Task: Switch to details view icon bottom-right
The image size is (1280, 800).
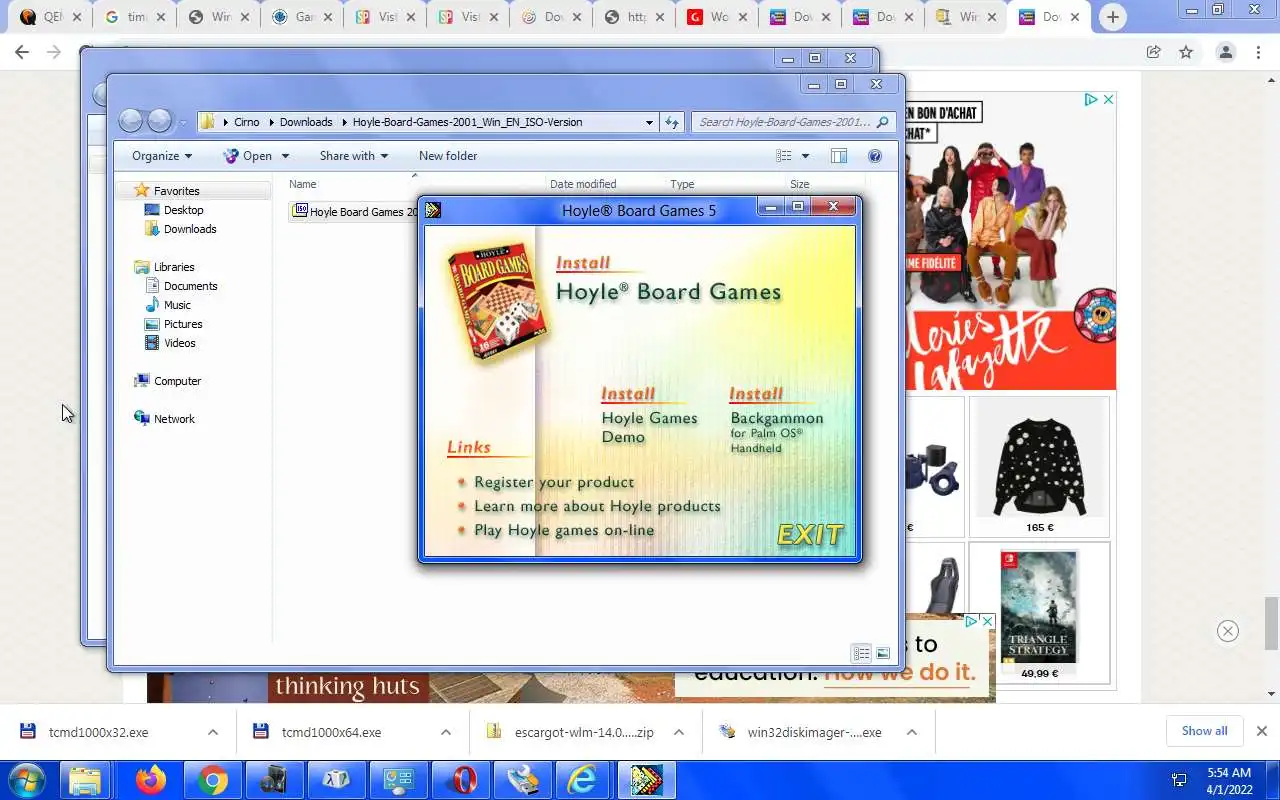Action: click(861, 653)
